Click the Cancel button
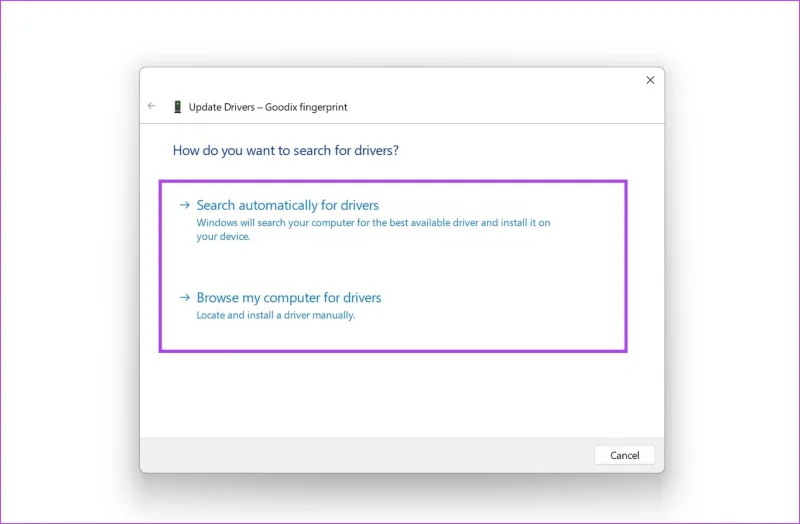The width and height of the screenshot is (800, 524). point(624,455)
